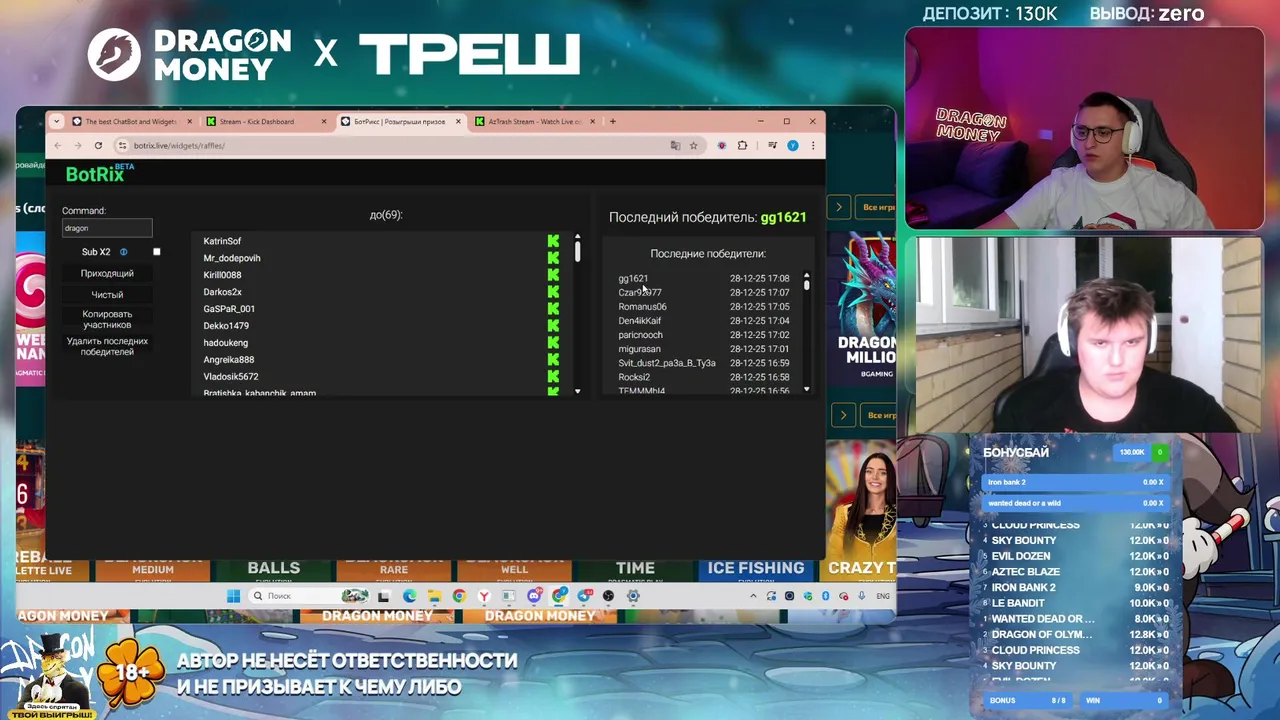Reload the page with the refresh icon

(98, 145)
